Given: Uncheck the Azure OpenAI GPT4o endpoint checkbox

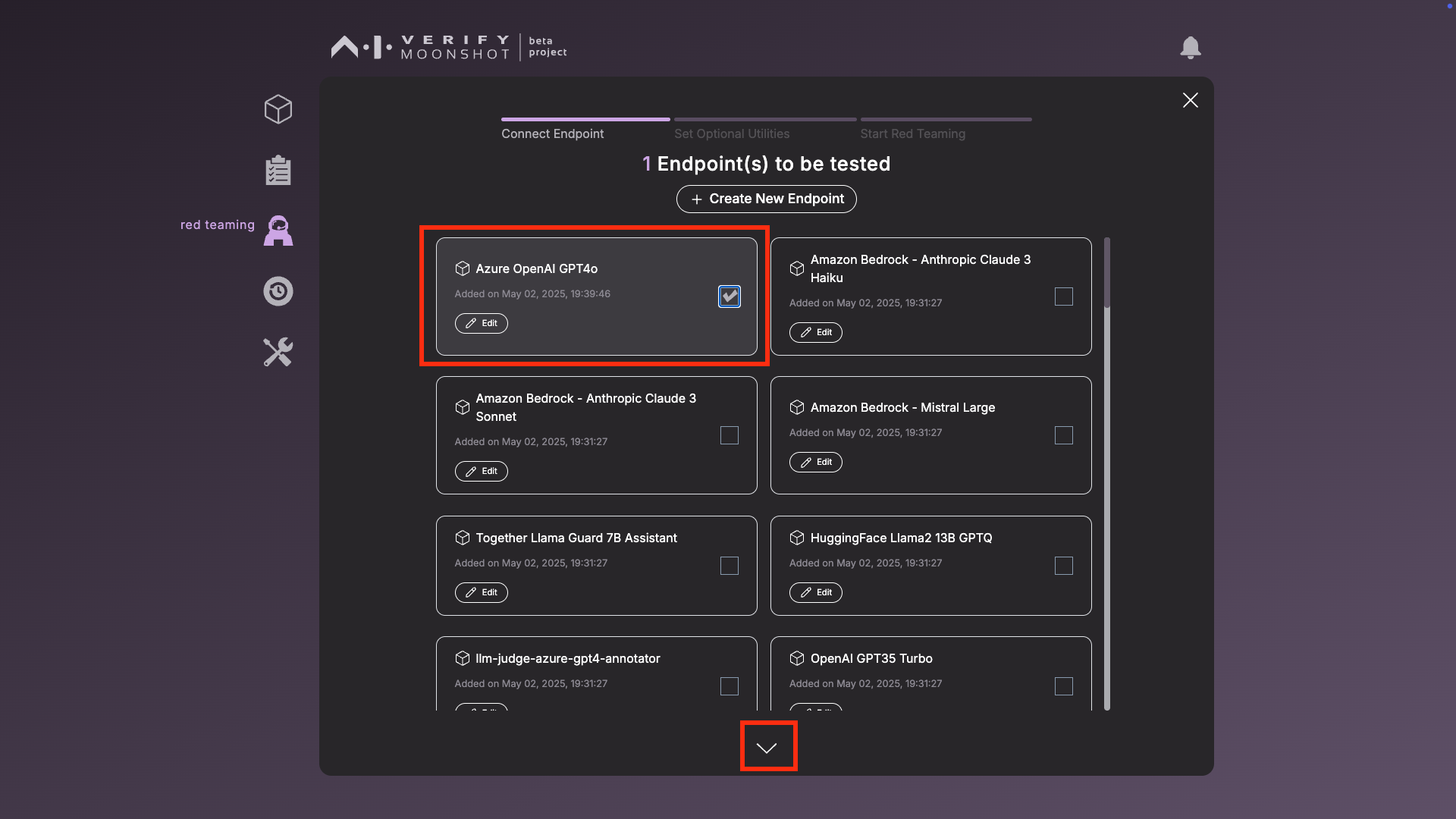Looking at the screenshot, I should pos(730,297).
